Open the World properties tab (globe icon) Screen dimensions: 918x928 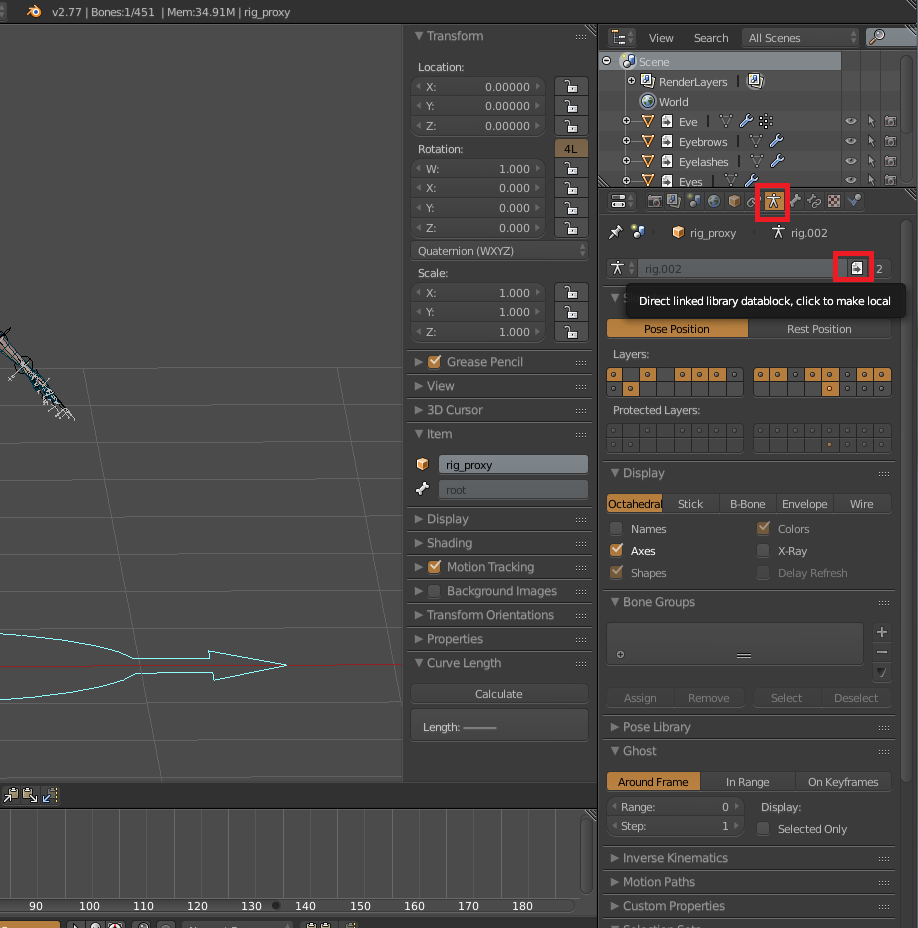click(714, 201)
